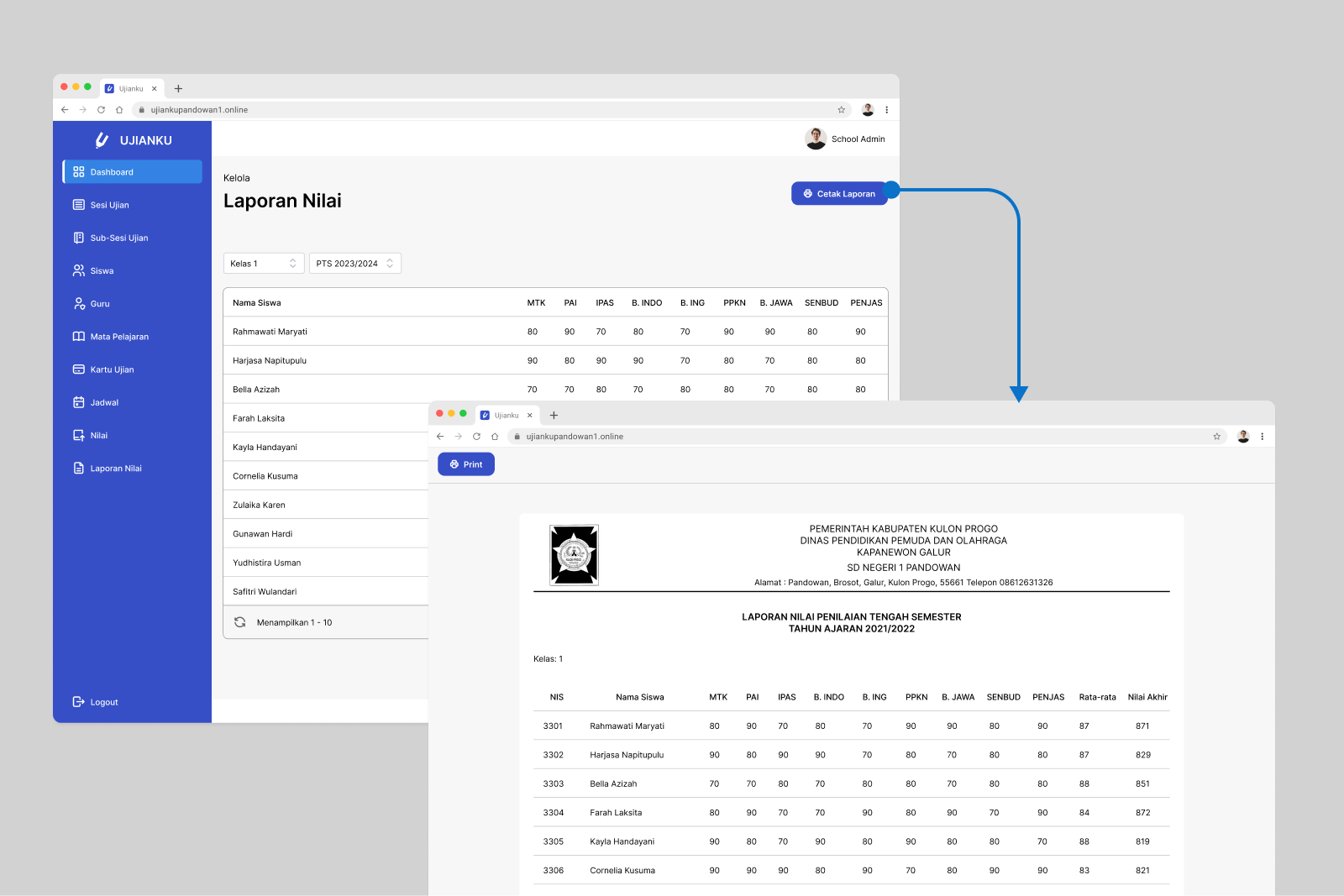Select Dashboard menu item
Image resolution: width=1344 pixels, height=896 pixels.
pyautogui.click(x=133, y=172)
